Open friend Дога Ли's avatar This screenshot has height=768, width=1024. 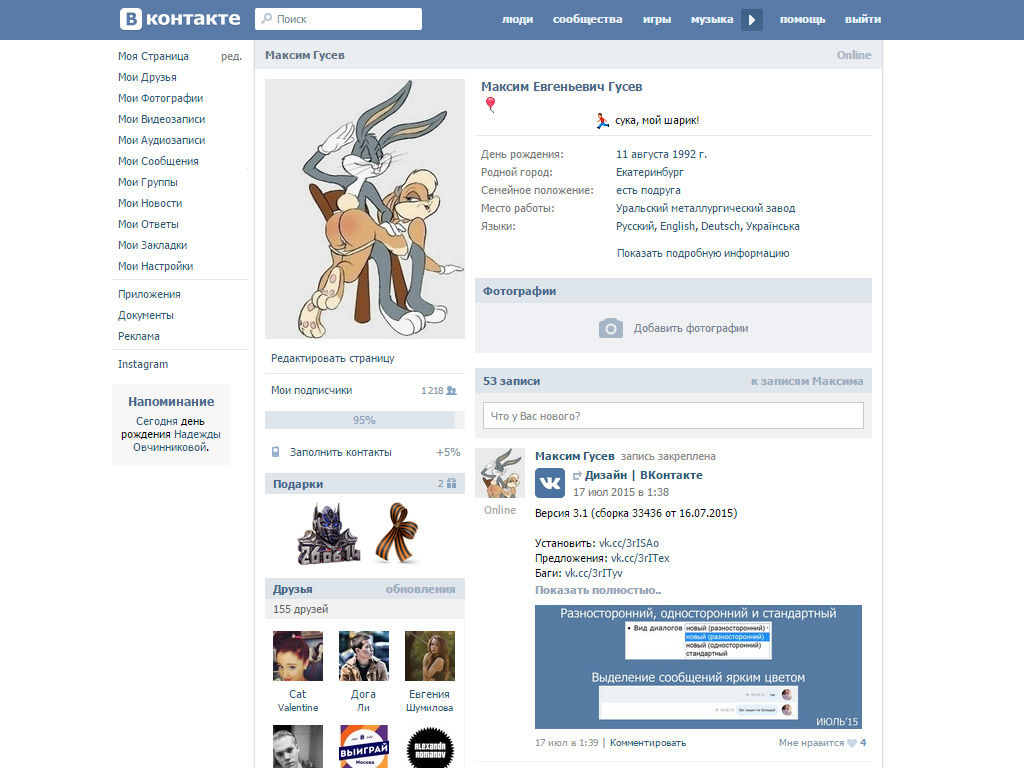(364, 656)
